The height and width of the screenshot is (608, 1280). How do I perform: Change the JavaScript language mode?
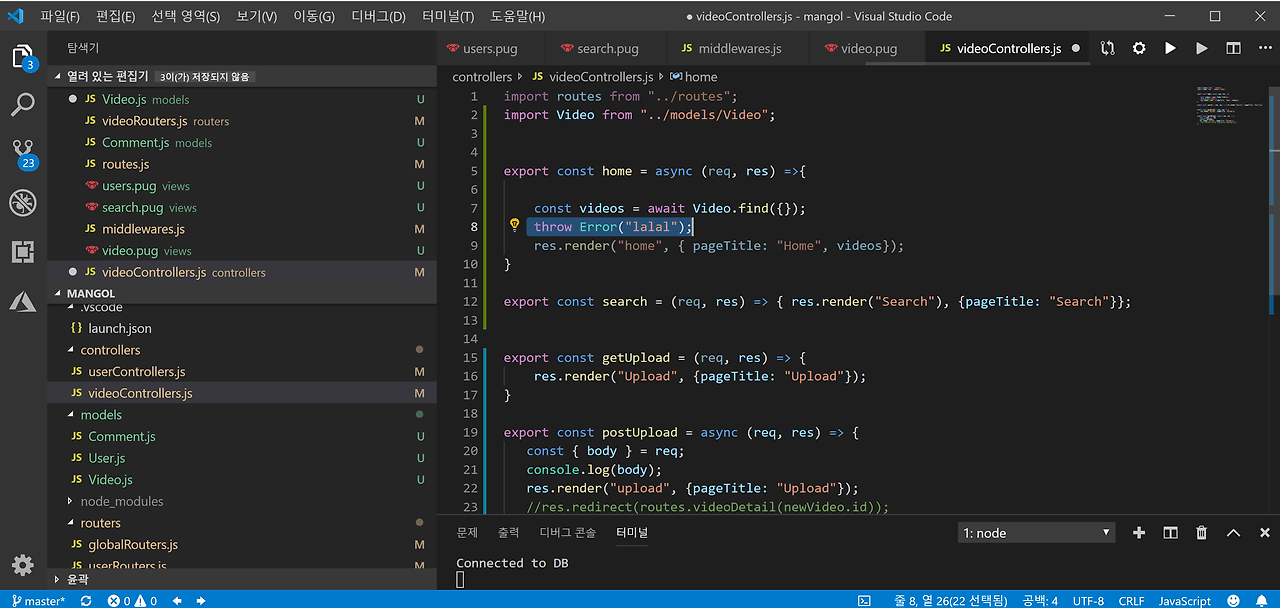[x=1184, y=601]
